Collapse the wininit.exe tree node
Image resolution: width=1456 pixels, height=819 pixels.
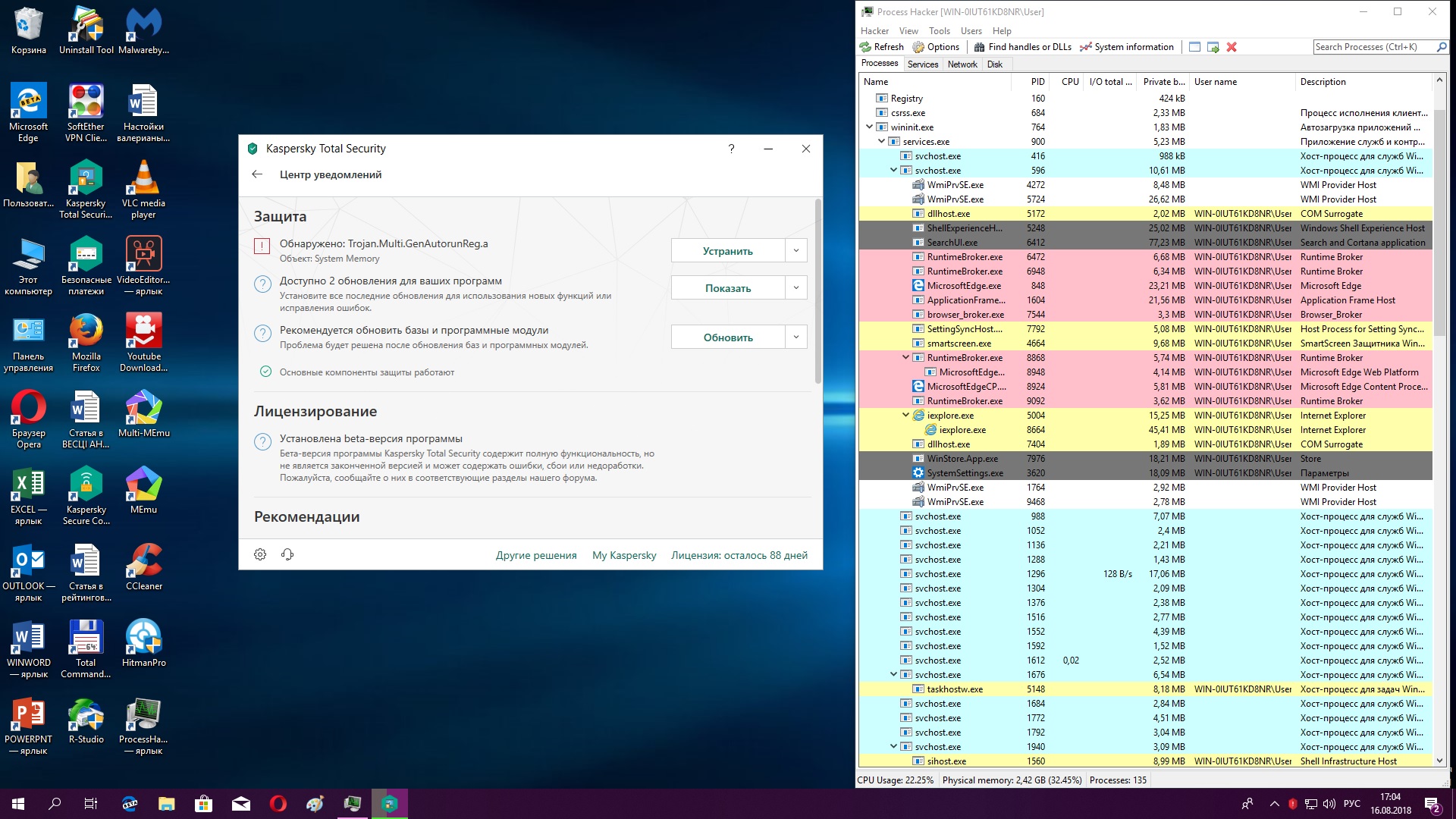tap(869, 127)
